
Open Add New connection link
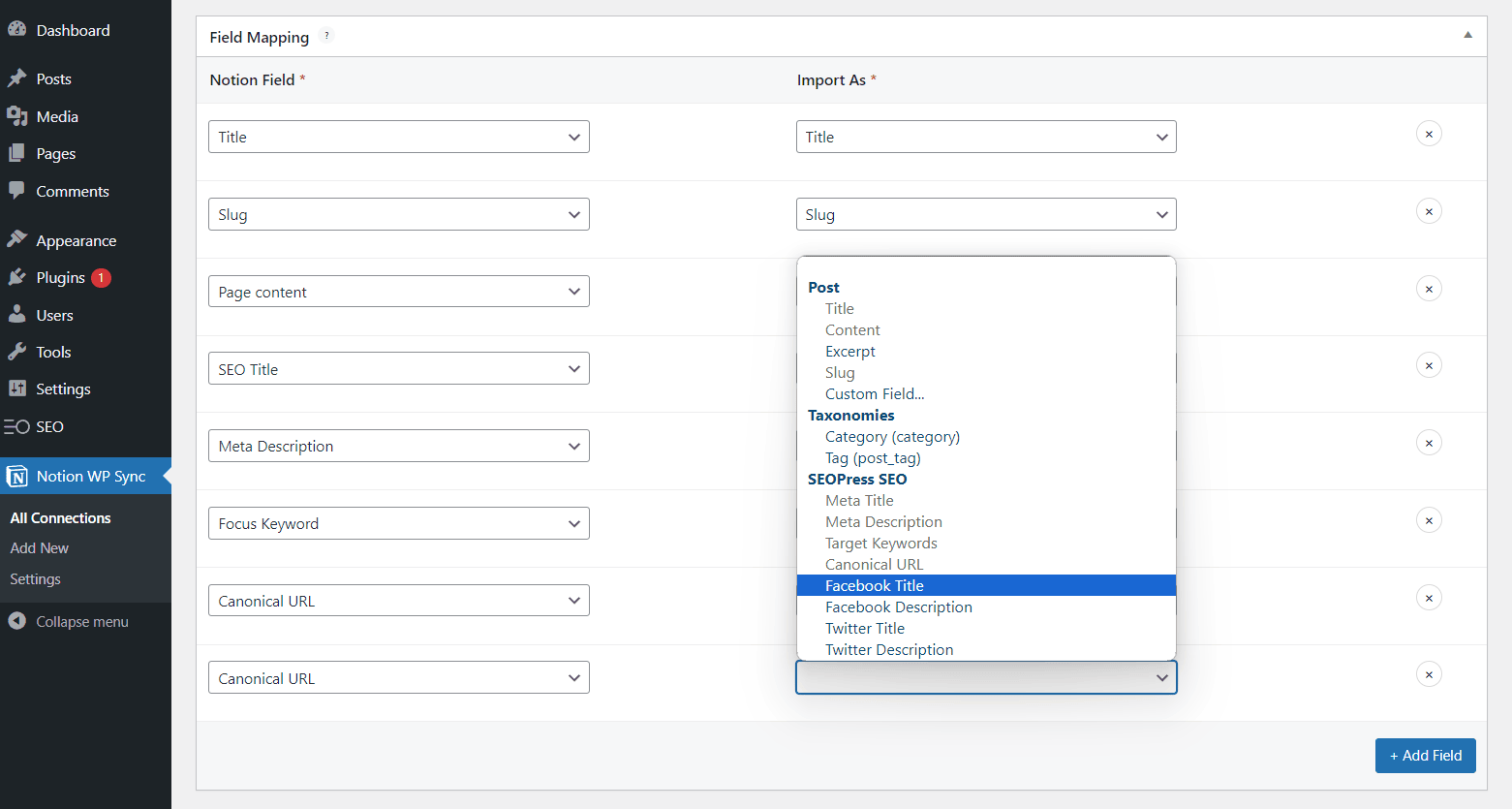(40, 548)
